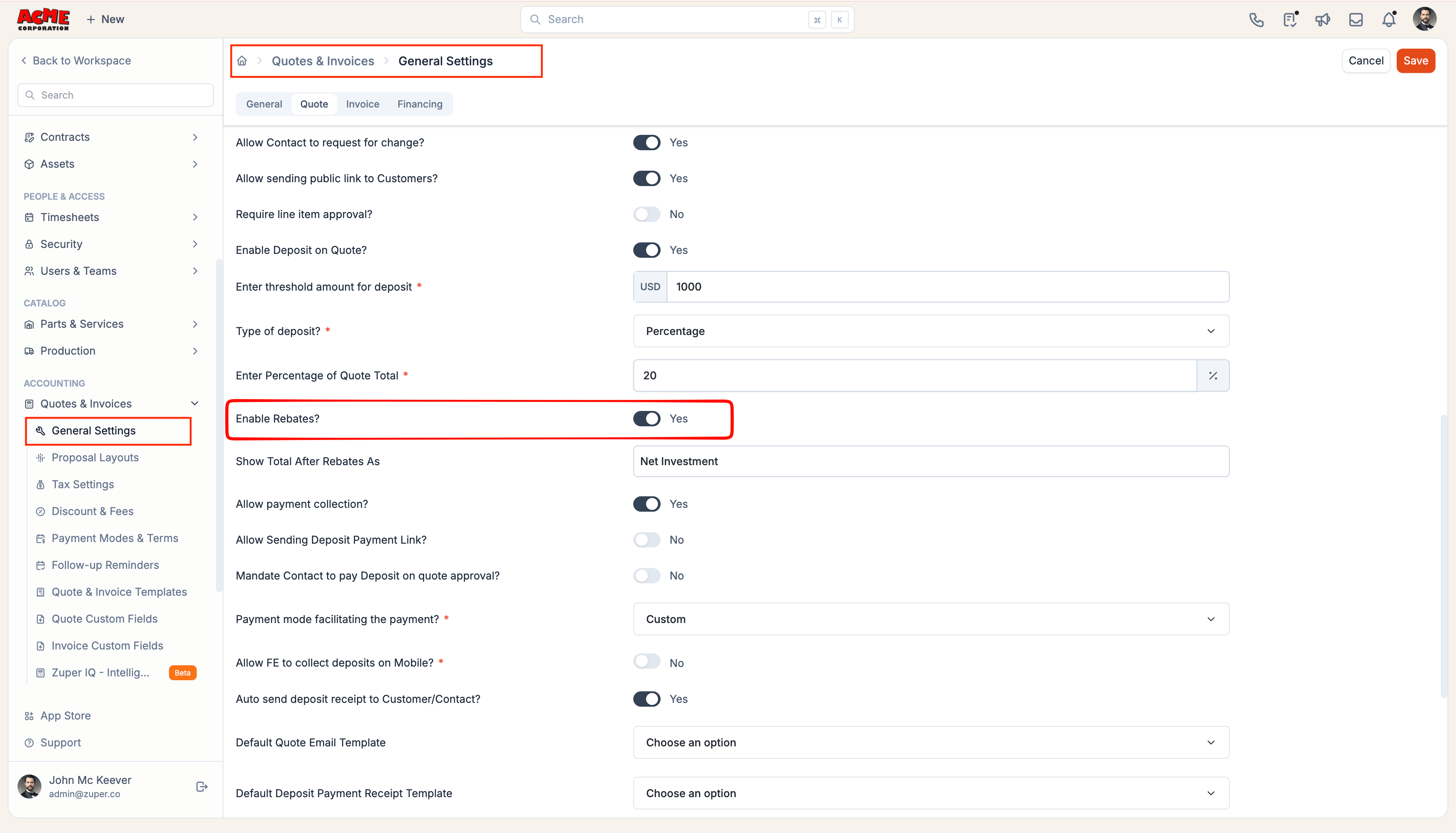
Task: Click the deposit threshold amount field
Action: pyautogui.click(x=947, y=287)
